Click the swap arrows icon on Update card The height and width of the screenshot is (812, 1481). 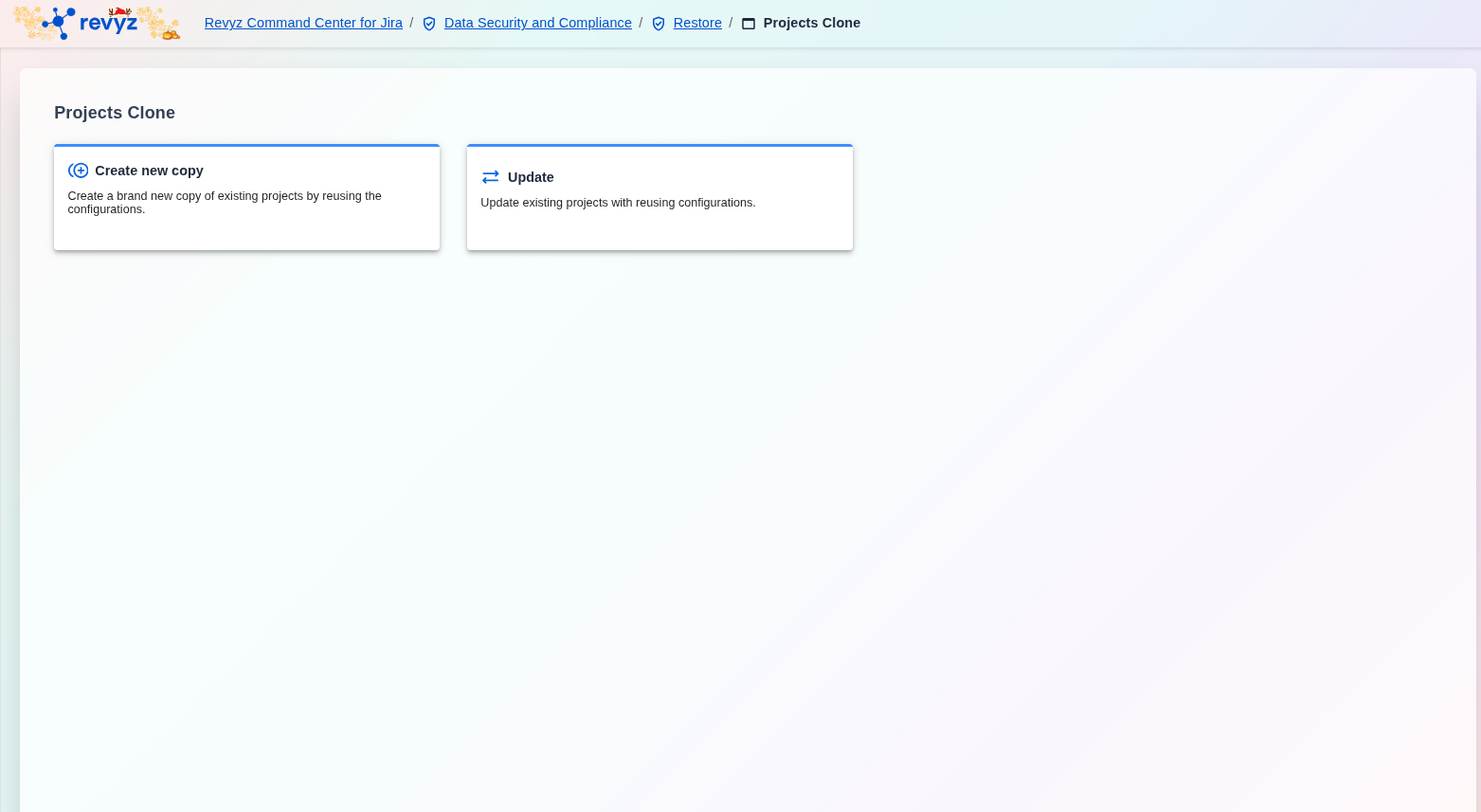click(x=490, y=177)
